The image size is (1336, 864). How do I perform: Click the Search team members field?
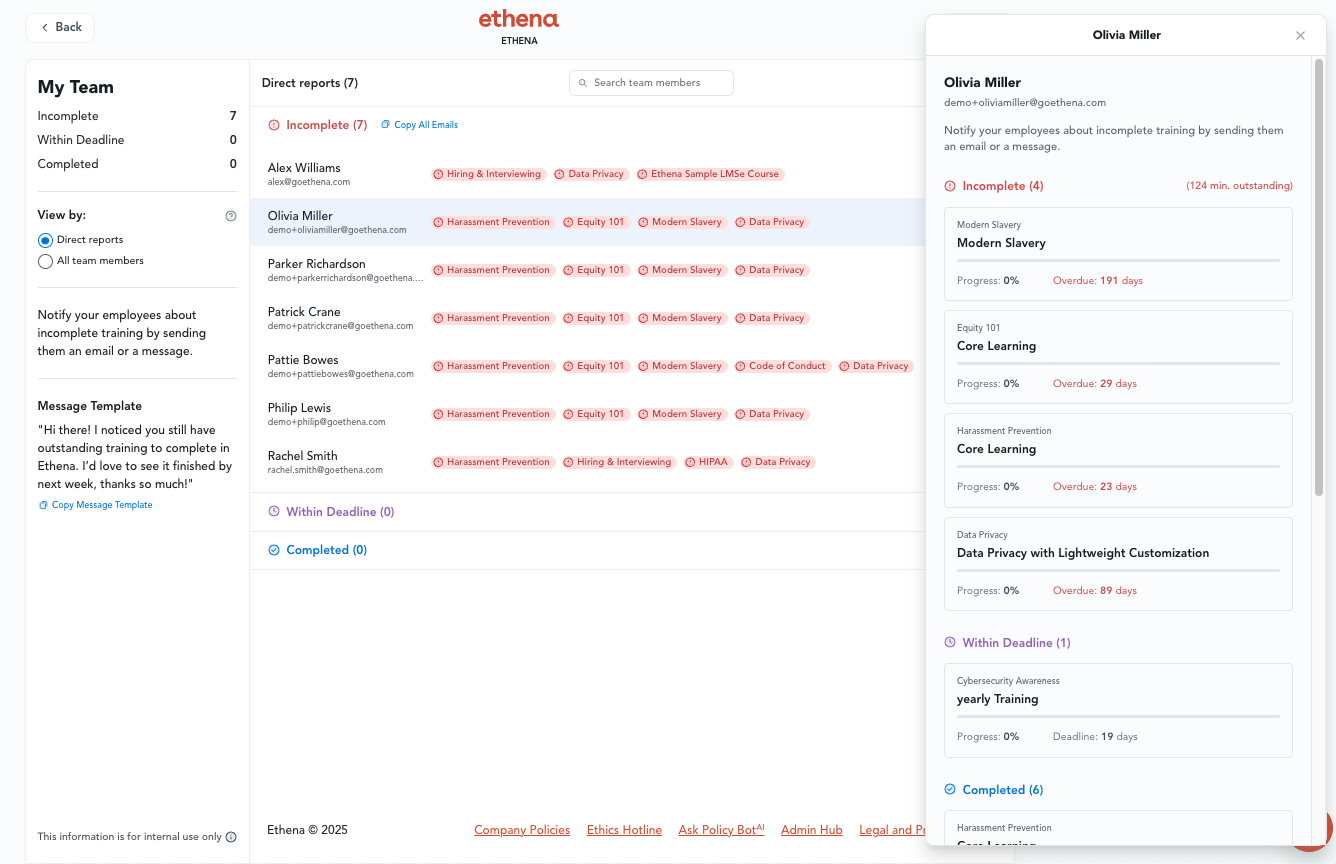point(660,83)
